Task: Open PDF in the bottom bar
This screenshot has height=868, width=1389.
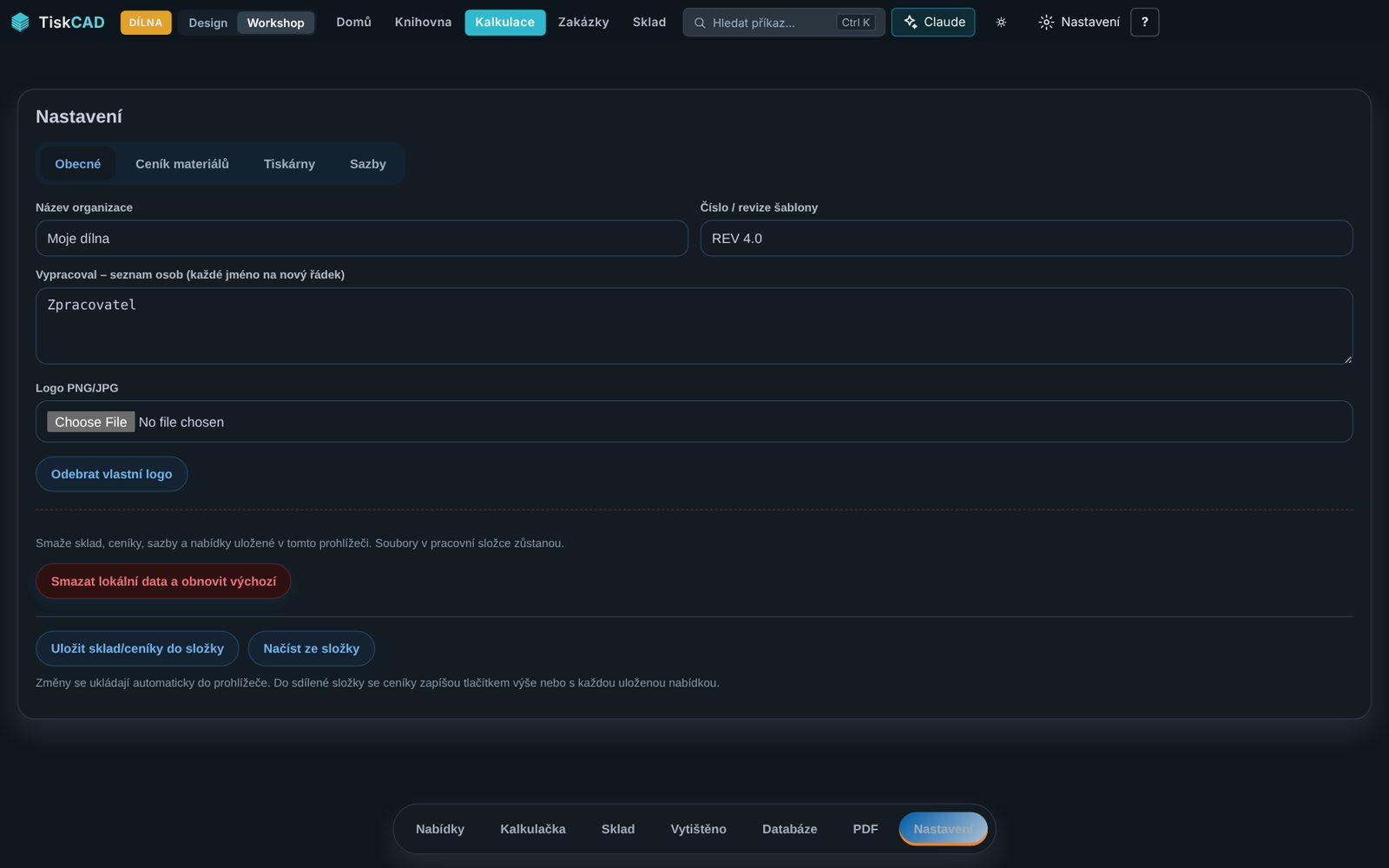Action: [866, 829]
